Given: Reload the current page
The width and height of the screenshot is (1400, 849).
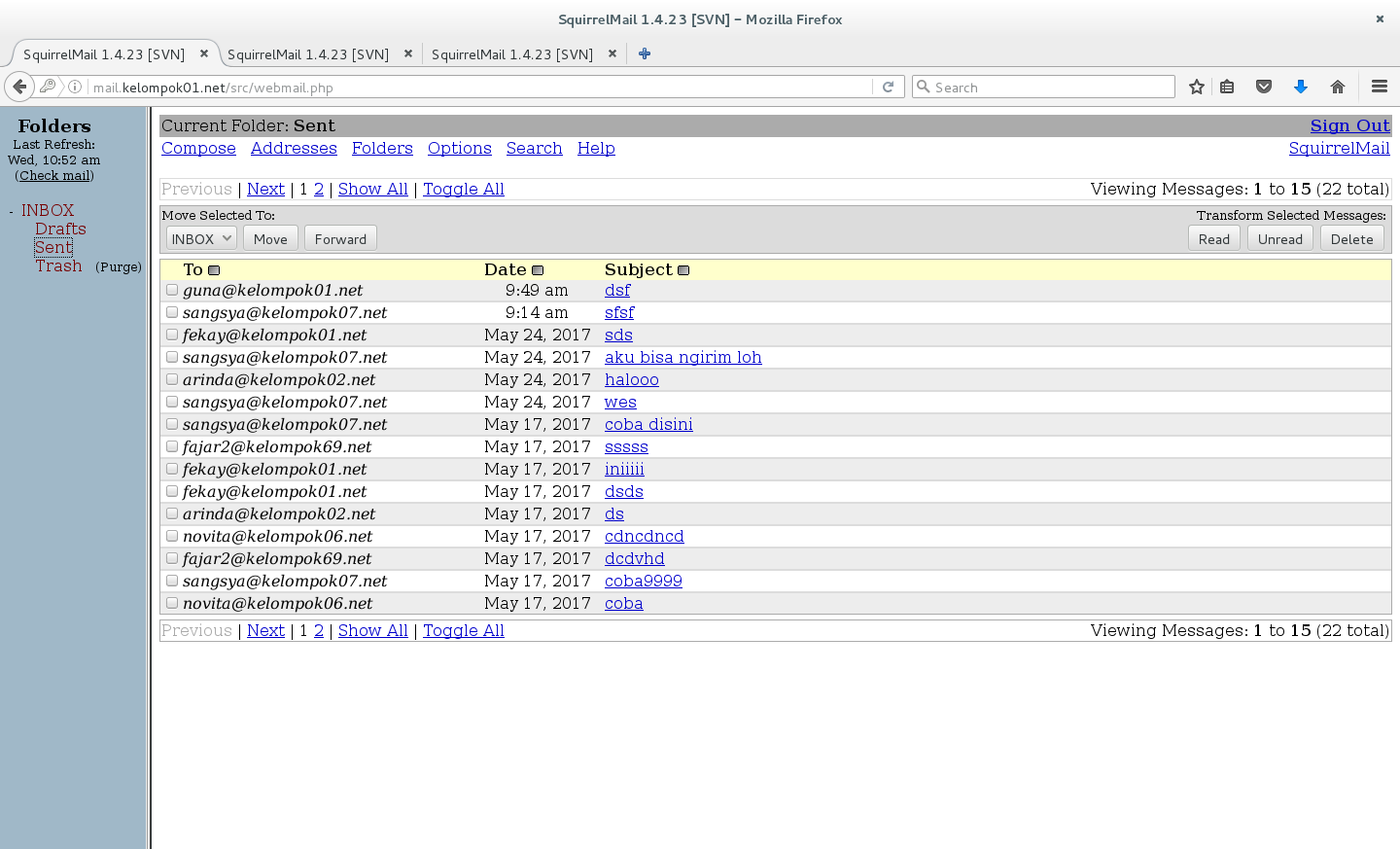Looking at the screenshot, I should [888, 87].
